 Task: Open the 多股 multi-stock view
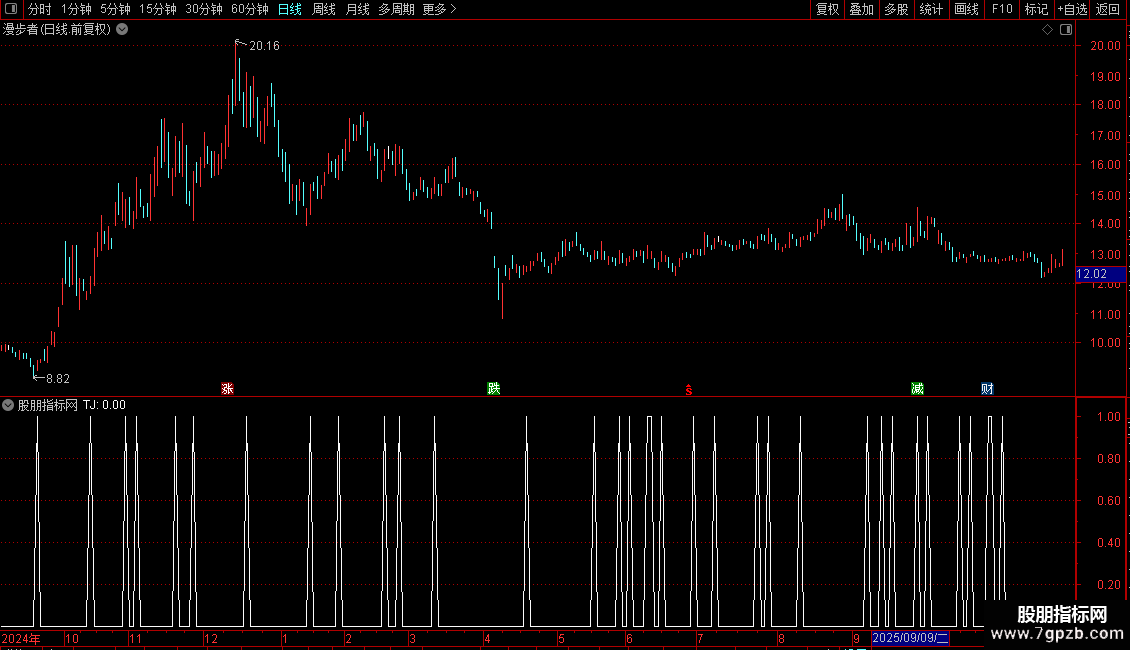[896, 9]
